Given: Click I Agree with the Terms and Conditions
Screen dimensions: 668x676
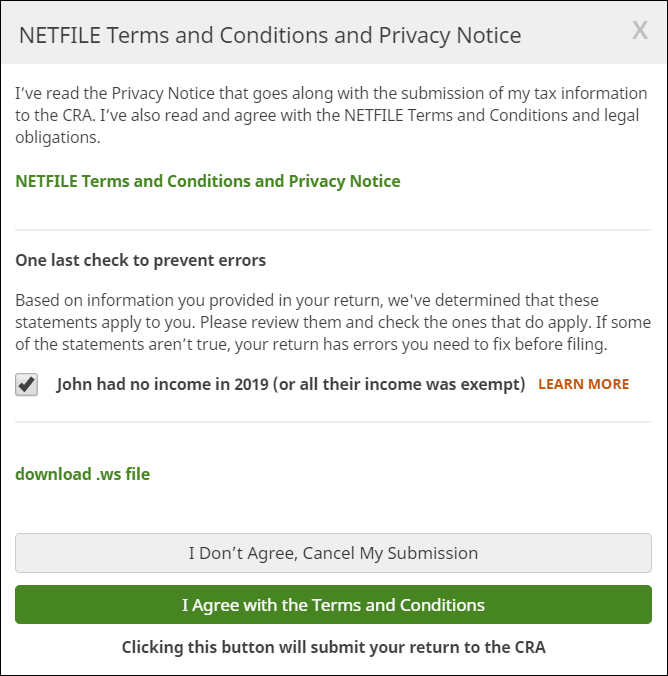Looking at the screenshot, I should [x=333, y=605].
